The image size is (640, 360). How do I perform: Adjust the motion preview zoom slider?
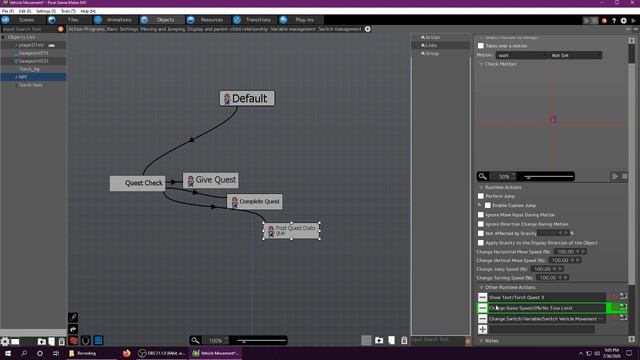click(549, 177)
